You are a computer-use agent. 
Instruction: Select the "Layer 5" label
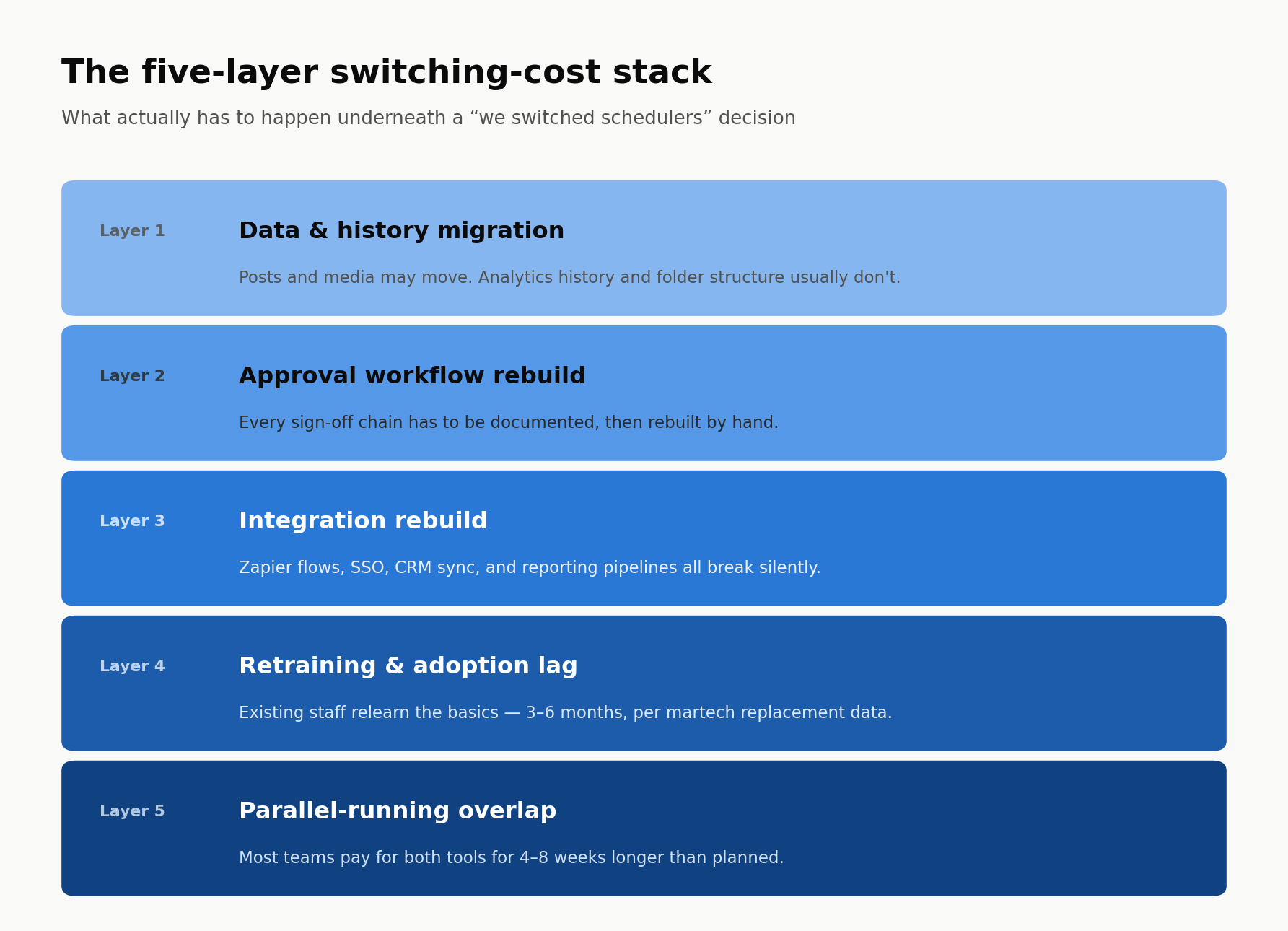(x=132, y=812)
